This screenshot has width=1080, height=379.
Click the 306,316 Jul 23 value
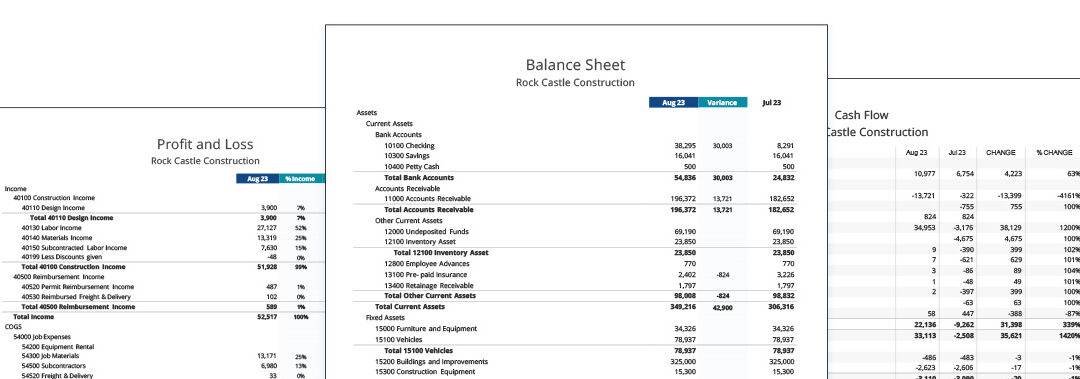click(780, 307)
